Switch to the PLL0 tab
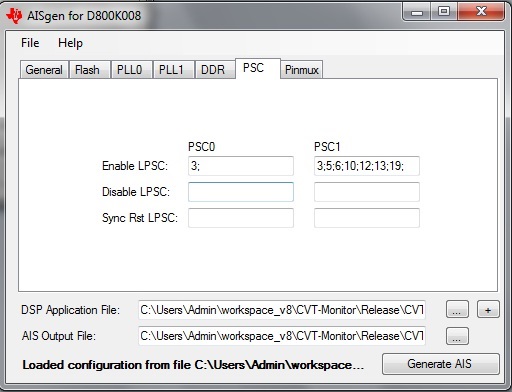This screenshot has height=392, width=512. tap(132, 70)
